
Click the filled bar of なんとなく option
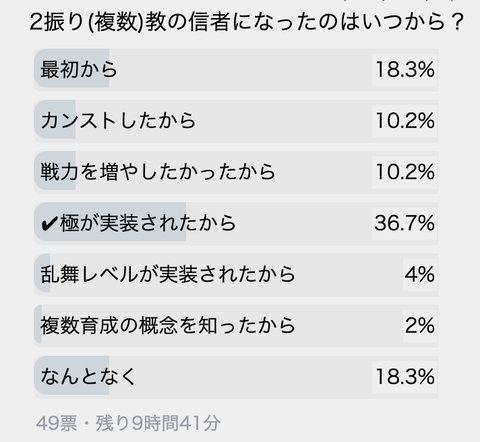pyautogui.click(x=72, y=375)
